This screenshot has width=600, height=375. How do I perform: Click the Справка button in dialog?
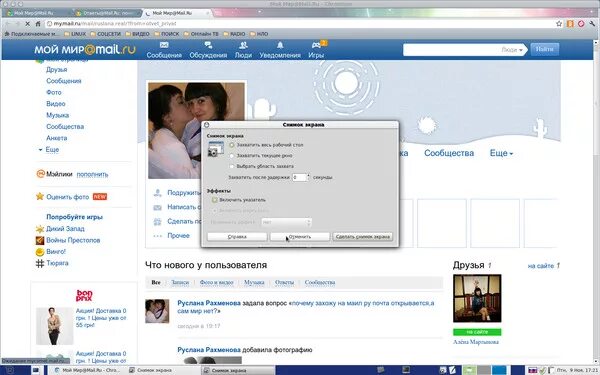pos(237,237)
